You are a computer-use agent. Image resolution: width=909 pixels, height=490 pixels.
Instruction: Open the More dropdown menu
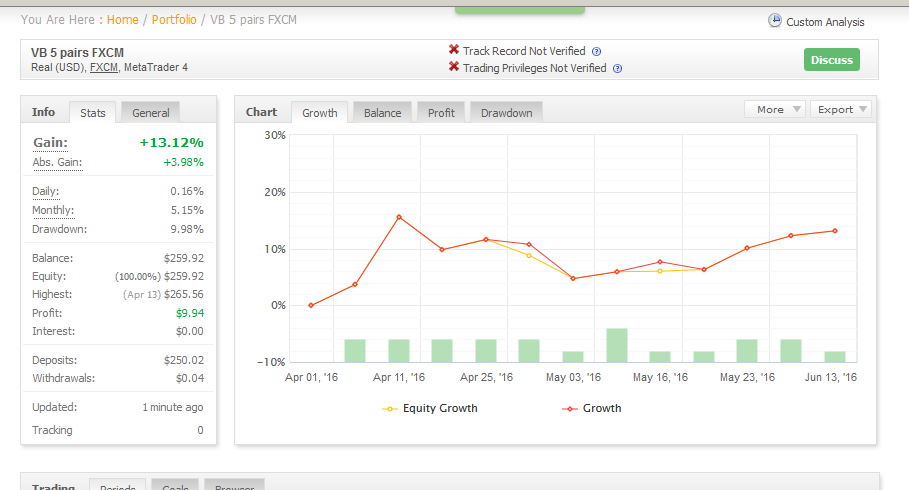click(775, 110)
